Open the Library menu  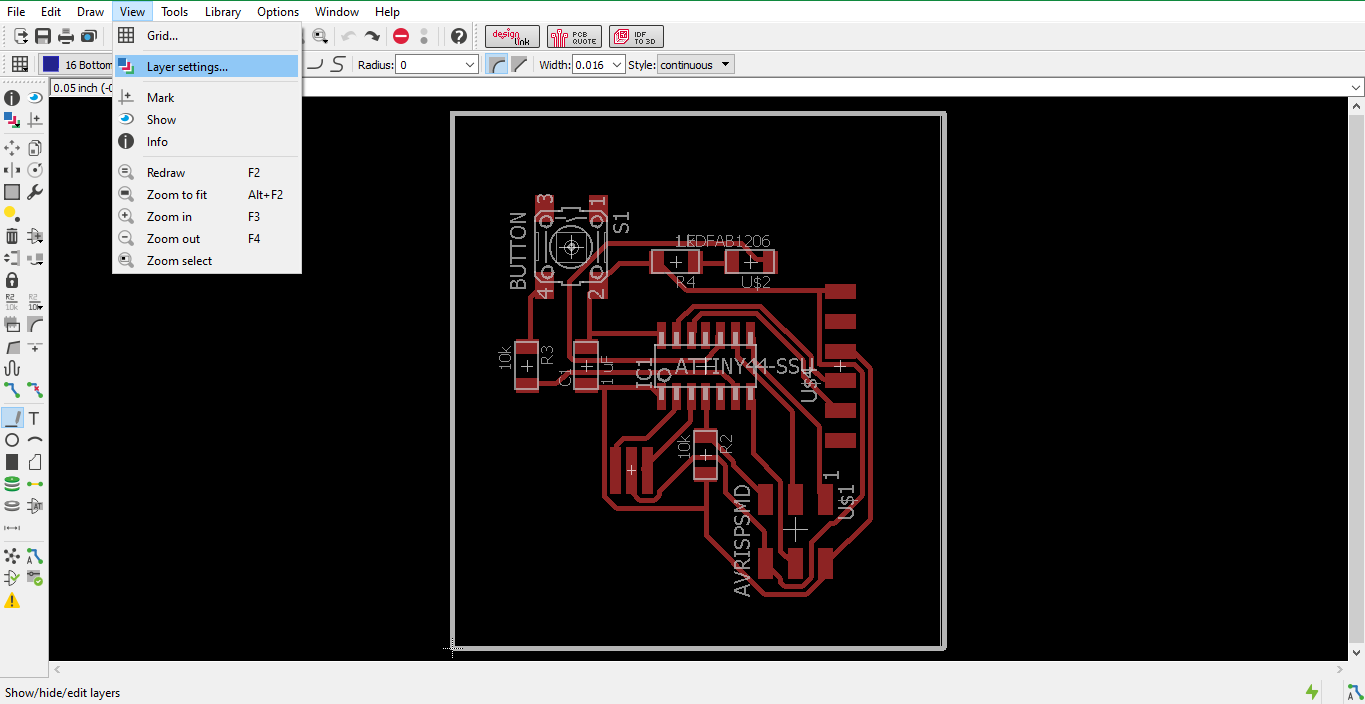(222, 12)
